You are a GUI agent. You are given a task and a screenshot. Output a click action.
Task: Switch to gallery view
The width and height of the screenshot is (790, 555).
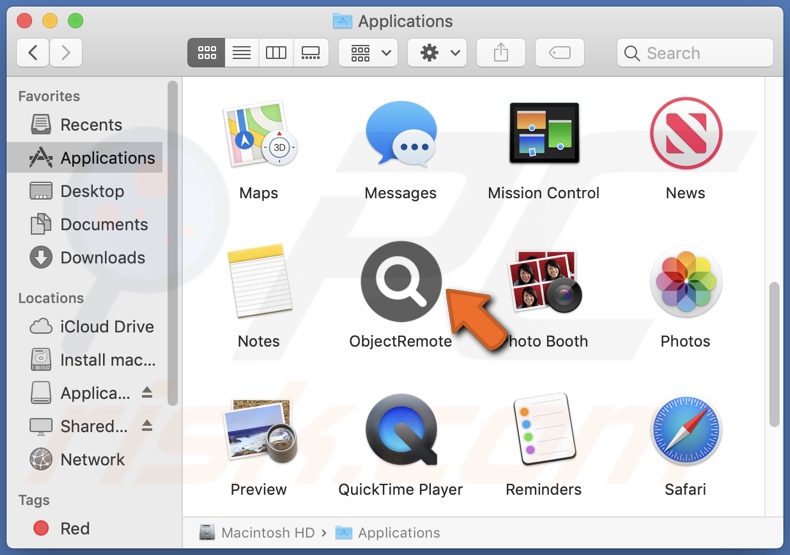(x=311, y=52)
